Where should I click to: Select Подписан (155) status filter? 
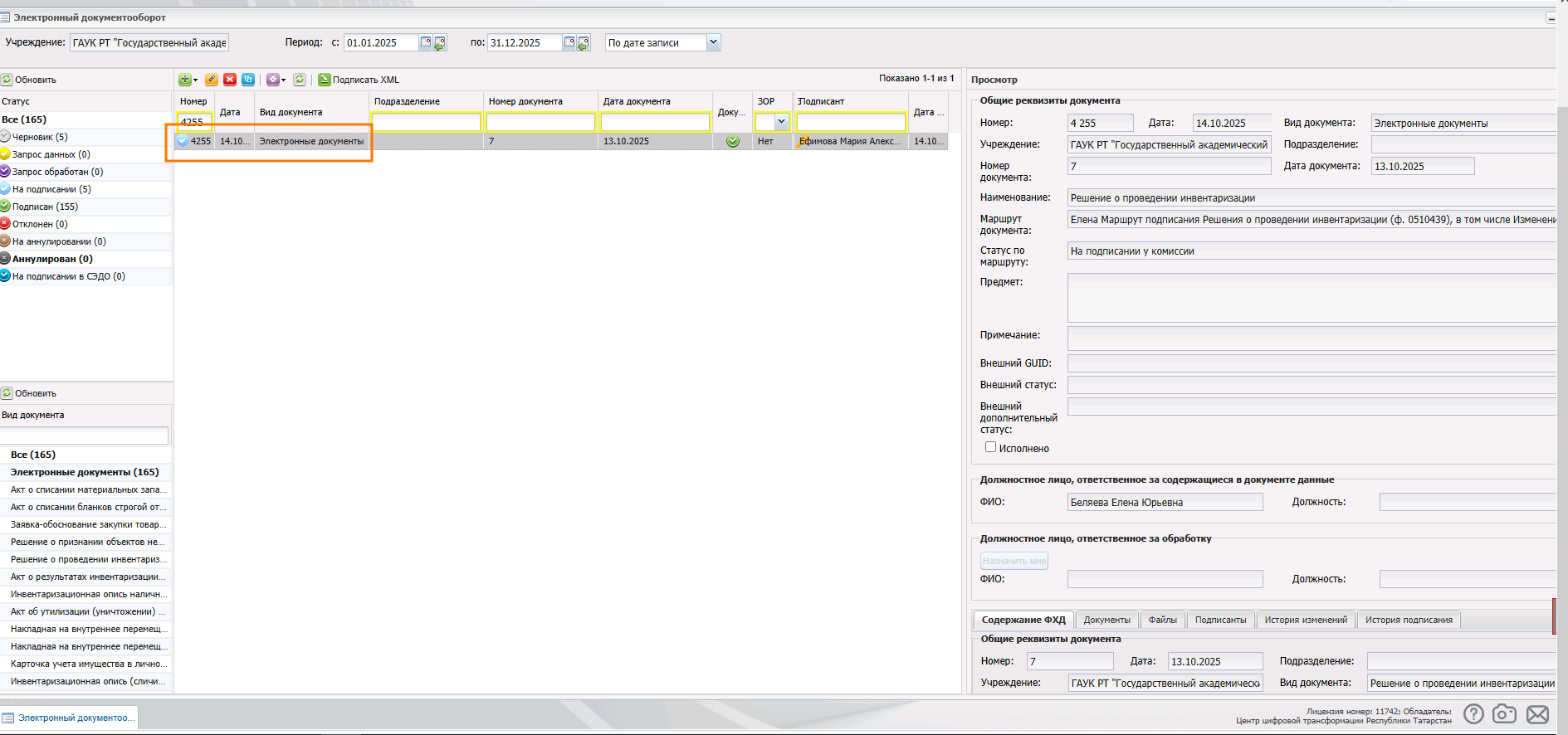pyautogui.click(x=45, y=207)
